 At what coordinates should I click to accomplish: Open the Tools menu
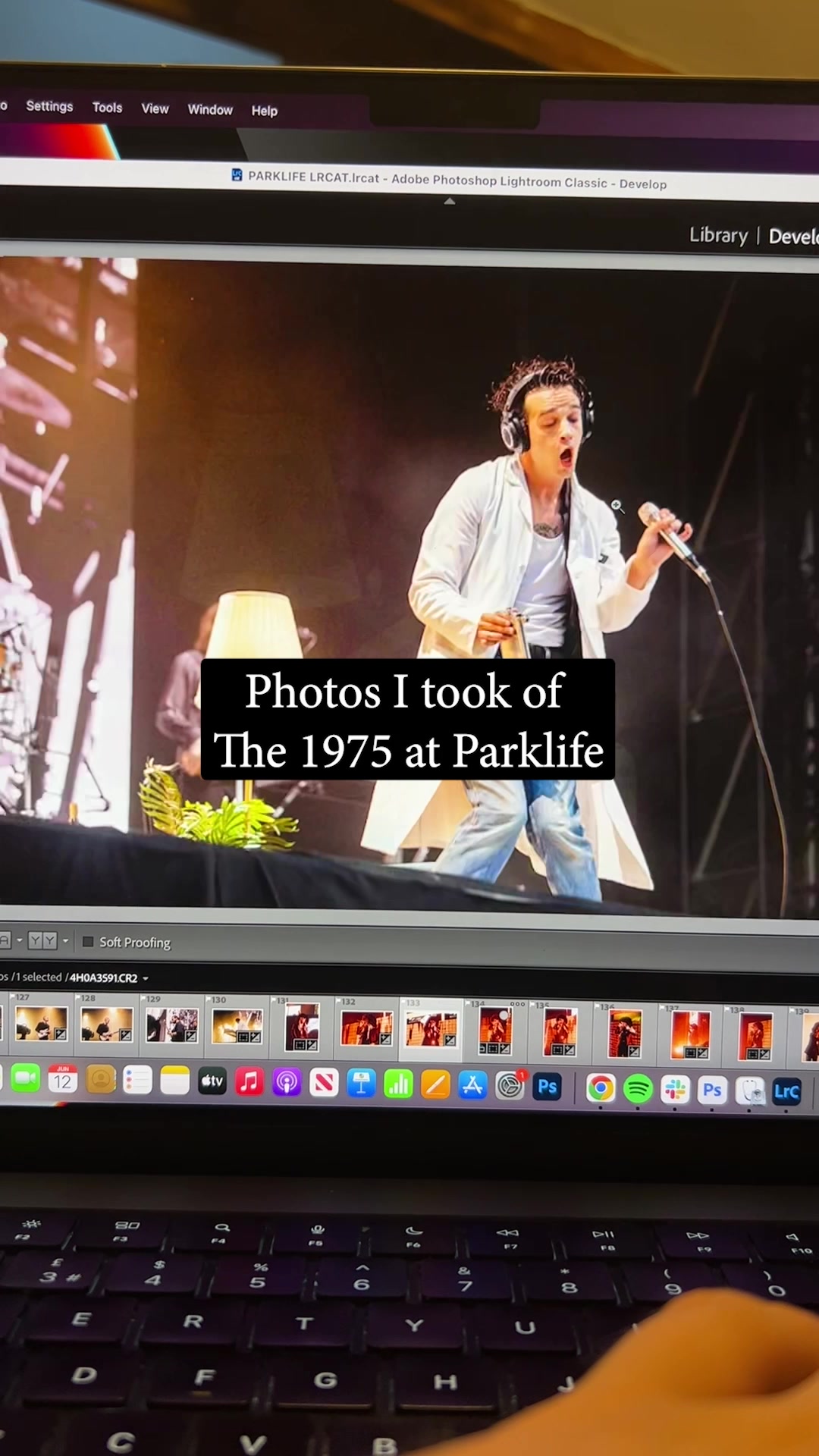tap(107, 108)
